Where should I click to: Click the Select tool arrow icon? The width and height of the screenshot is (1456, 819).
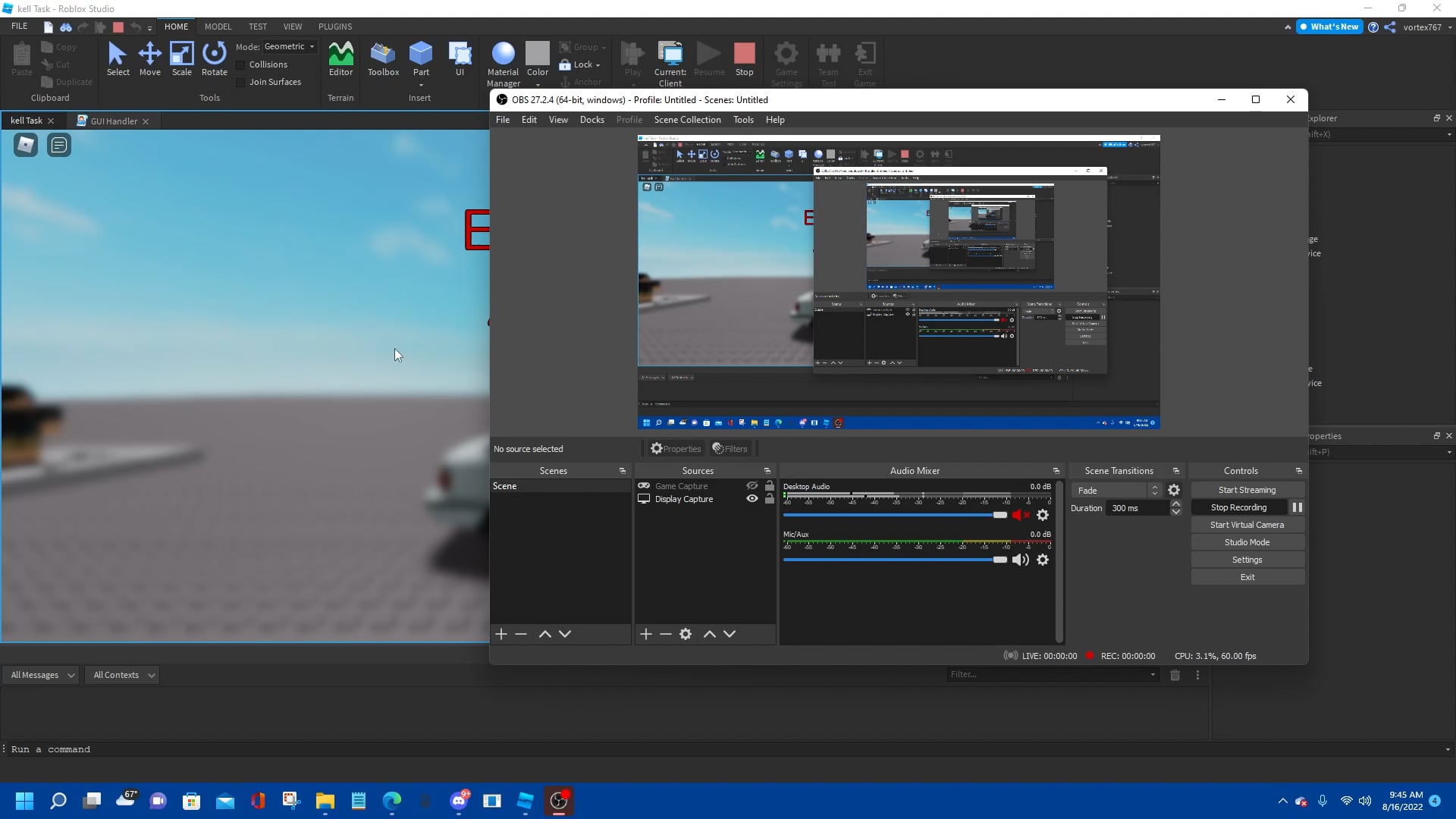click(118, 54)
